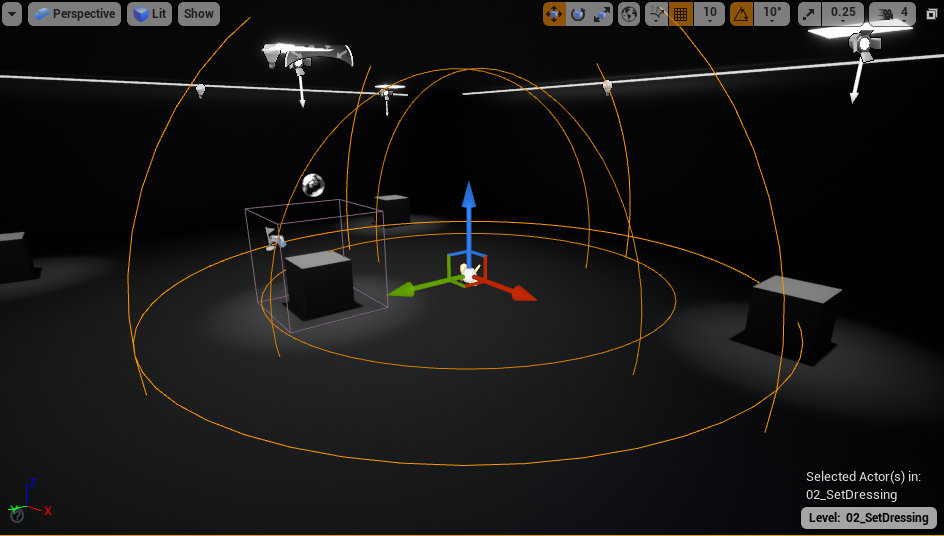
Task: Open grid snap size dropdown showing 10
Action: click(x=709, y=13)
